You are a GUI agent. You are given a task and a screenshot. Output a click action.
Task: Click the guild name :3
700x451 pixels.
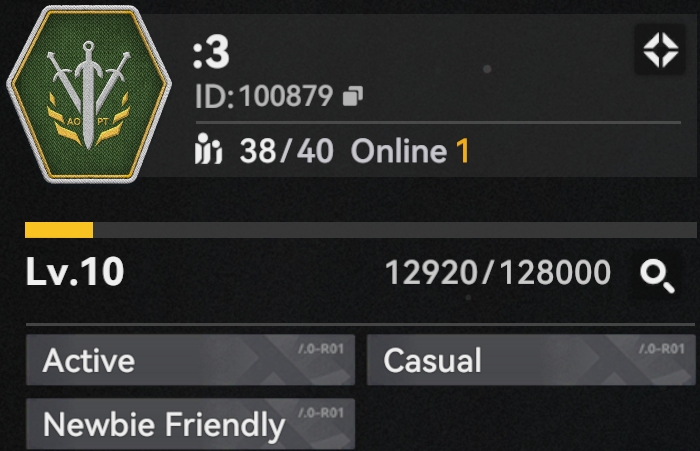(212, 53)
